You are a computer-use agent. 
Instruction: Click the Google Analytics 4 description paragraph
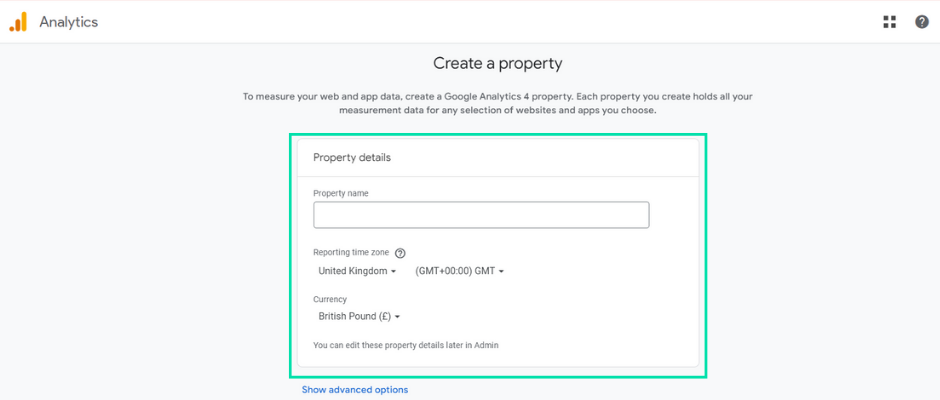(498, 103)
